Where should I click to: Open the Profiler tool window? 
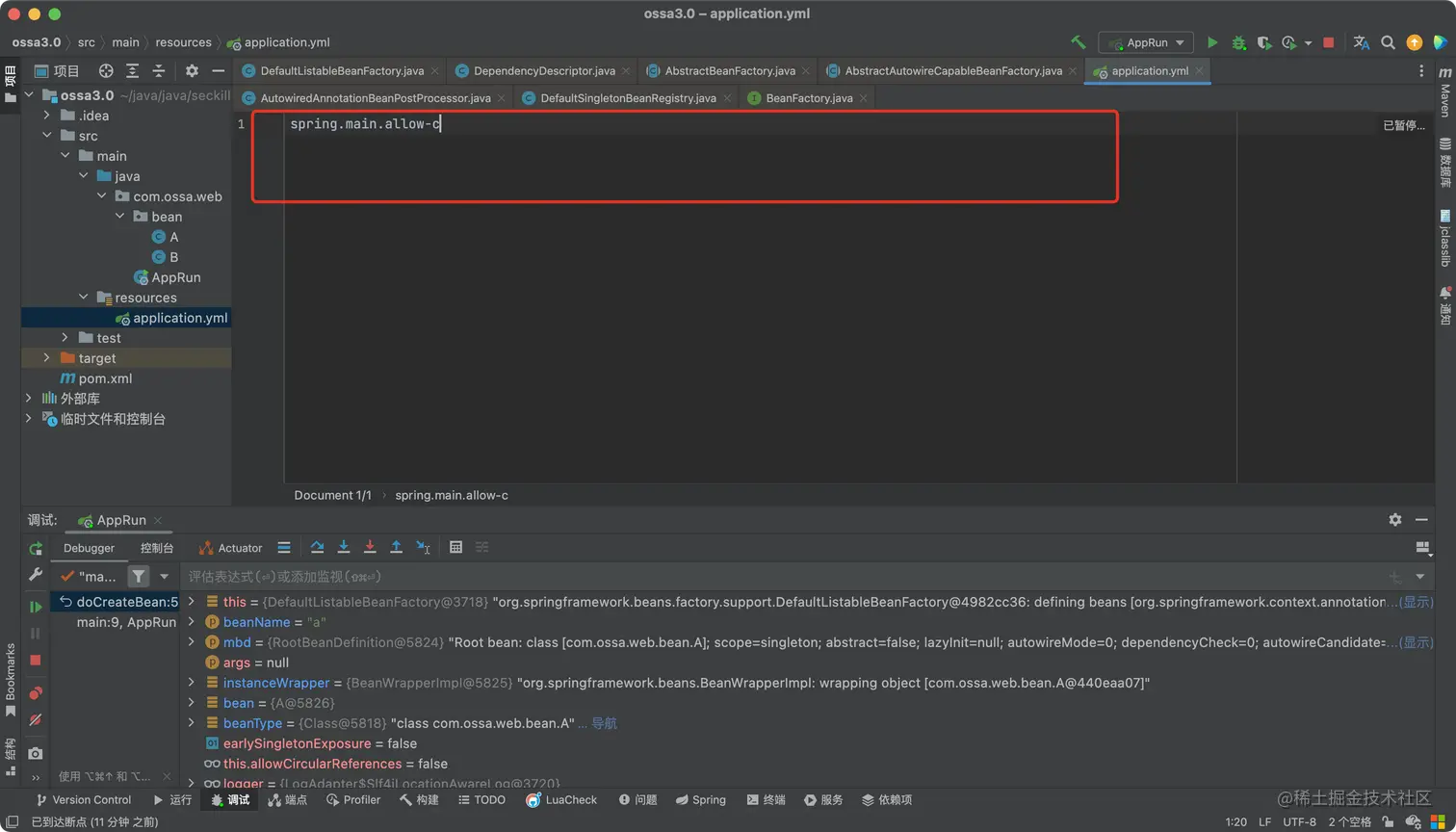click(x=353, y=799)
